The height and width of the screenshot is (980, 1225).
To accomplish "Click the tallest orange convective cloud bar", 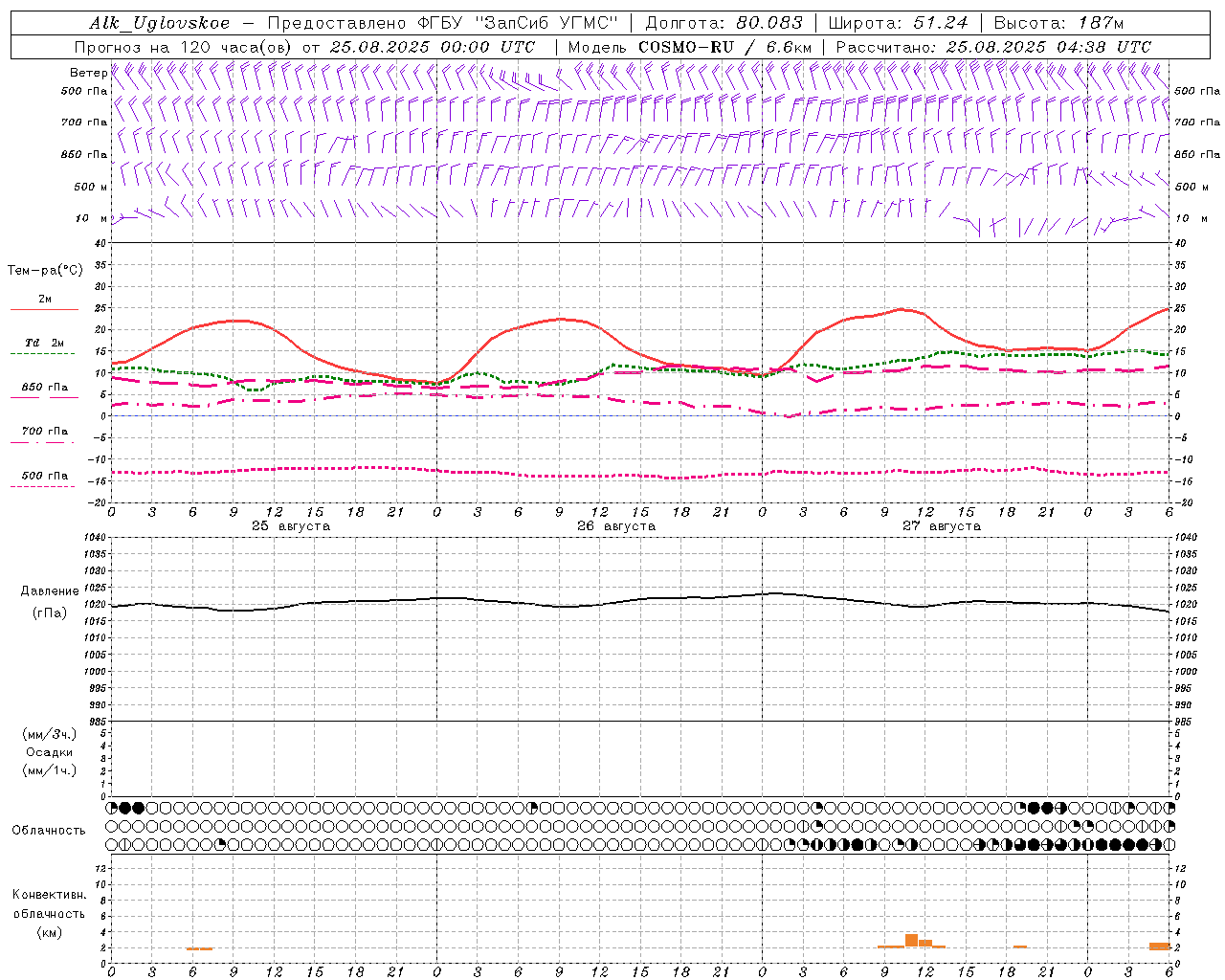I will (911, 941).
